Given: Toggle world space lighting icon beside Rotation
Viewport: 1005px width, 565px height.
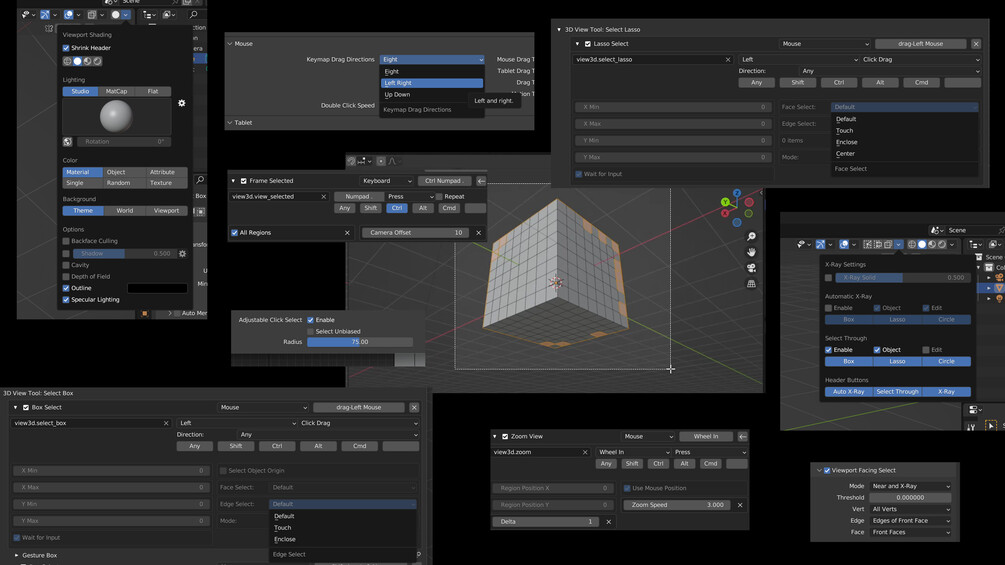Looking at the screenshot, I should tap(67, 142).
